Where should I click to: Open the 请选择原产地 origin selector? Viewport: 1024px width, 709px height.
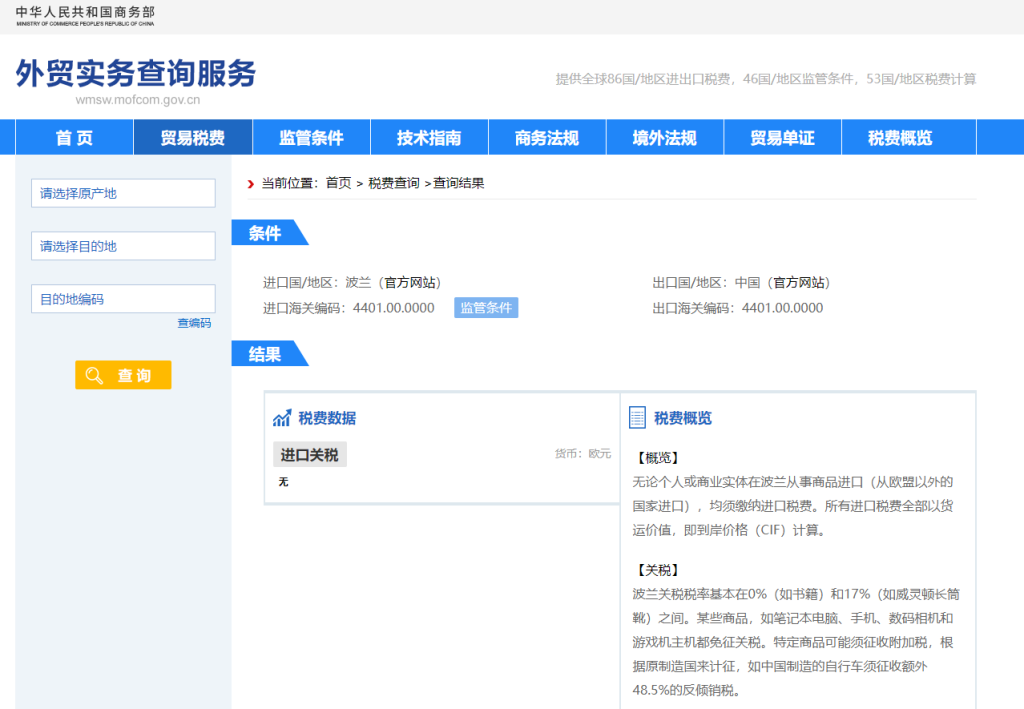[123, 193]
